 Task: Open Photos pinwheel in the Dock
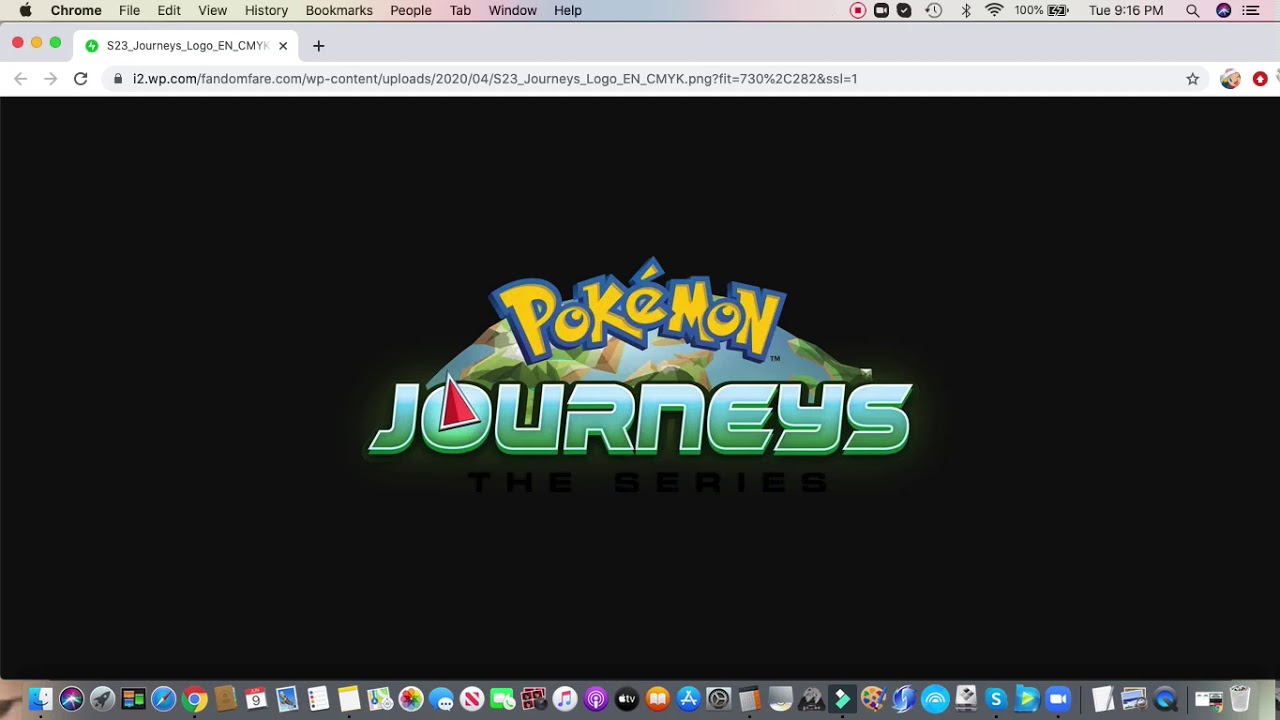410,699
